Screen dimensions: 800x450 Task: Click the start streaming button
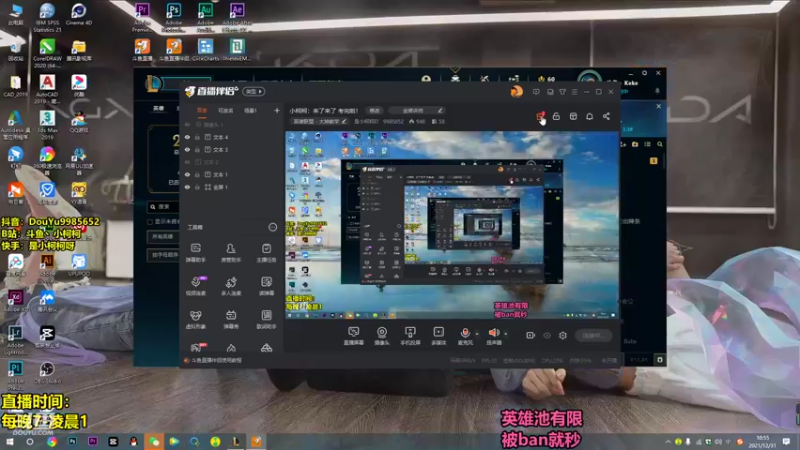[593, 335]
